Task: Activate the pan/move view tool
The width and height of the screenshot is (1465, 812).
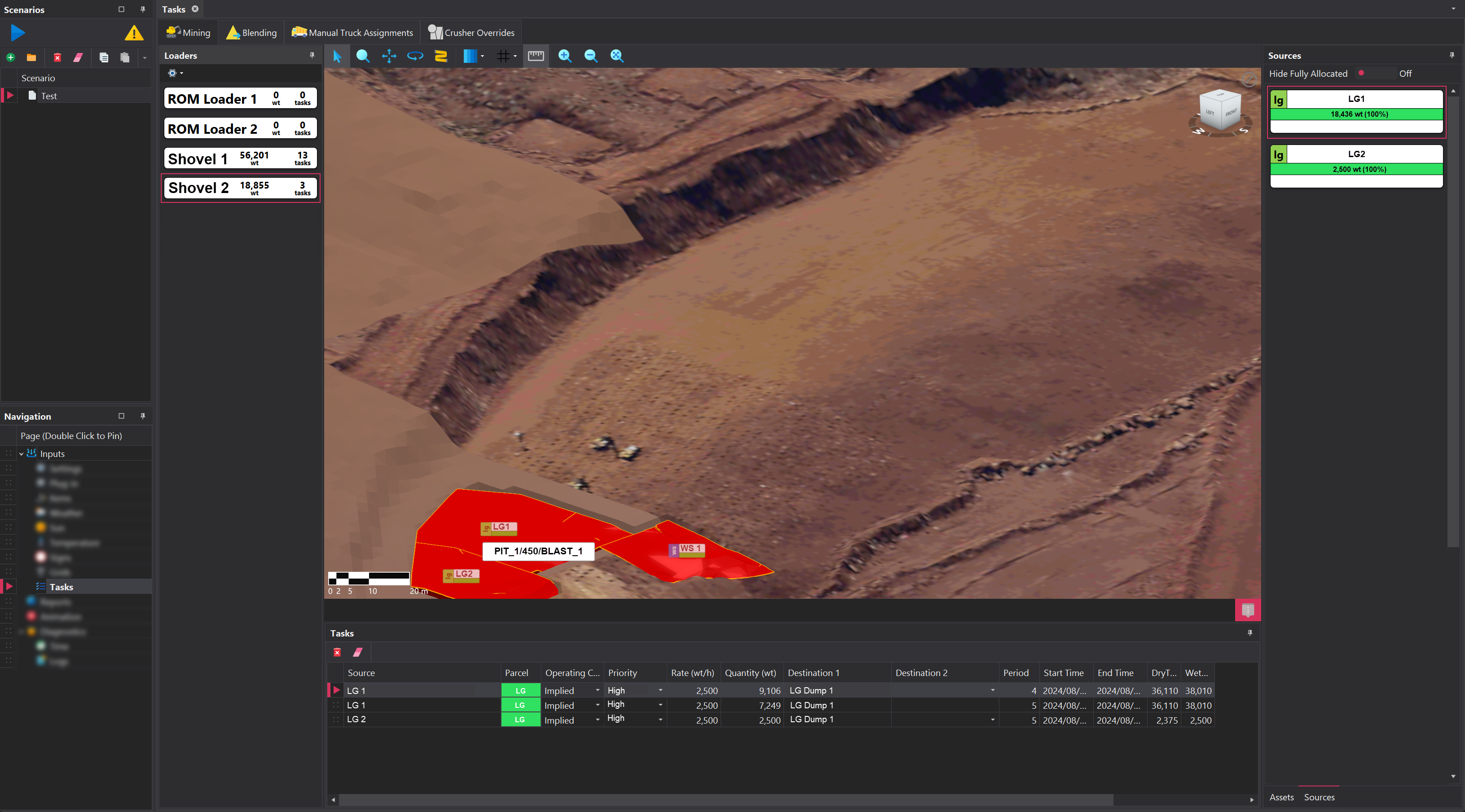Action: click(389, 56)
